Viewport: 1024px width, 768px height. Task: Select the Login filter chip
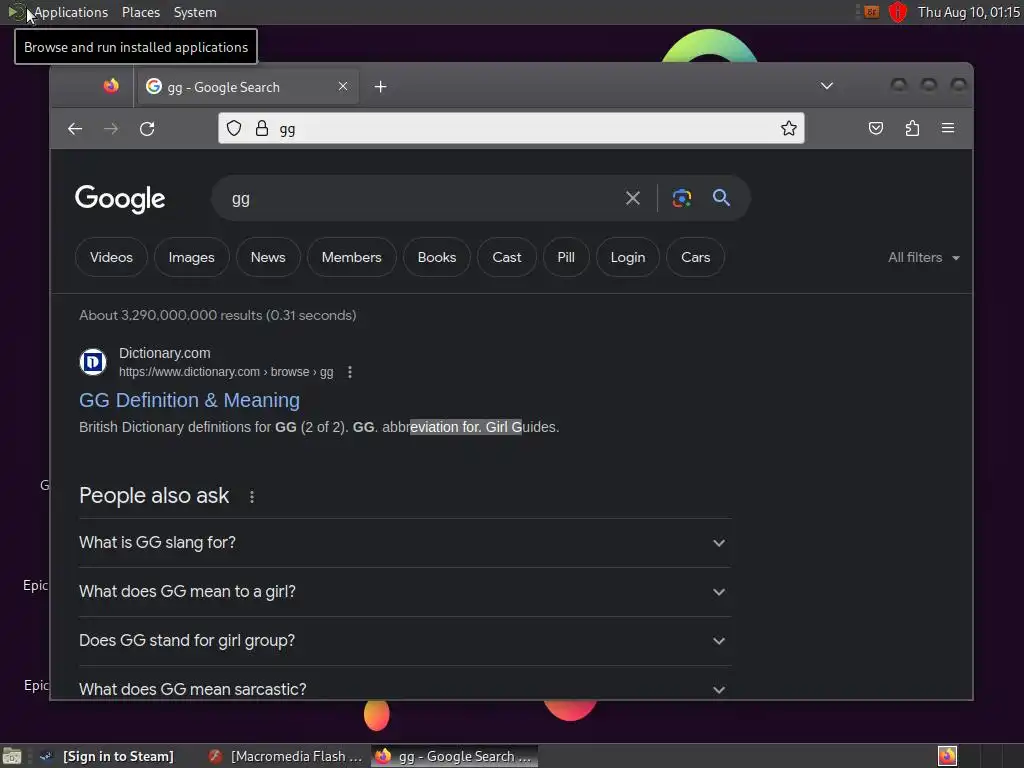point(628,257)
